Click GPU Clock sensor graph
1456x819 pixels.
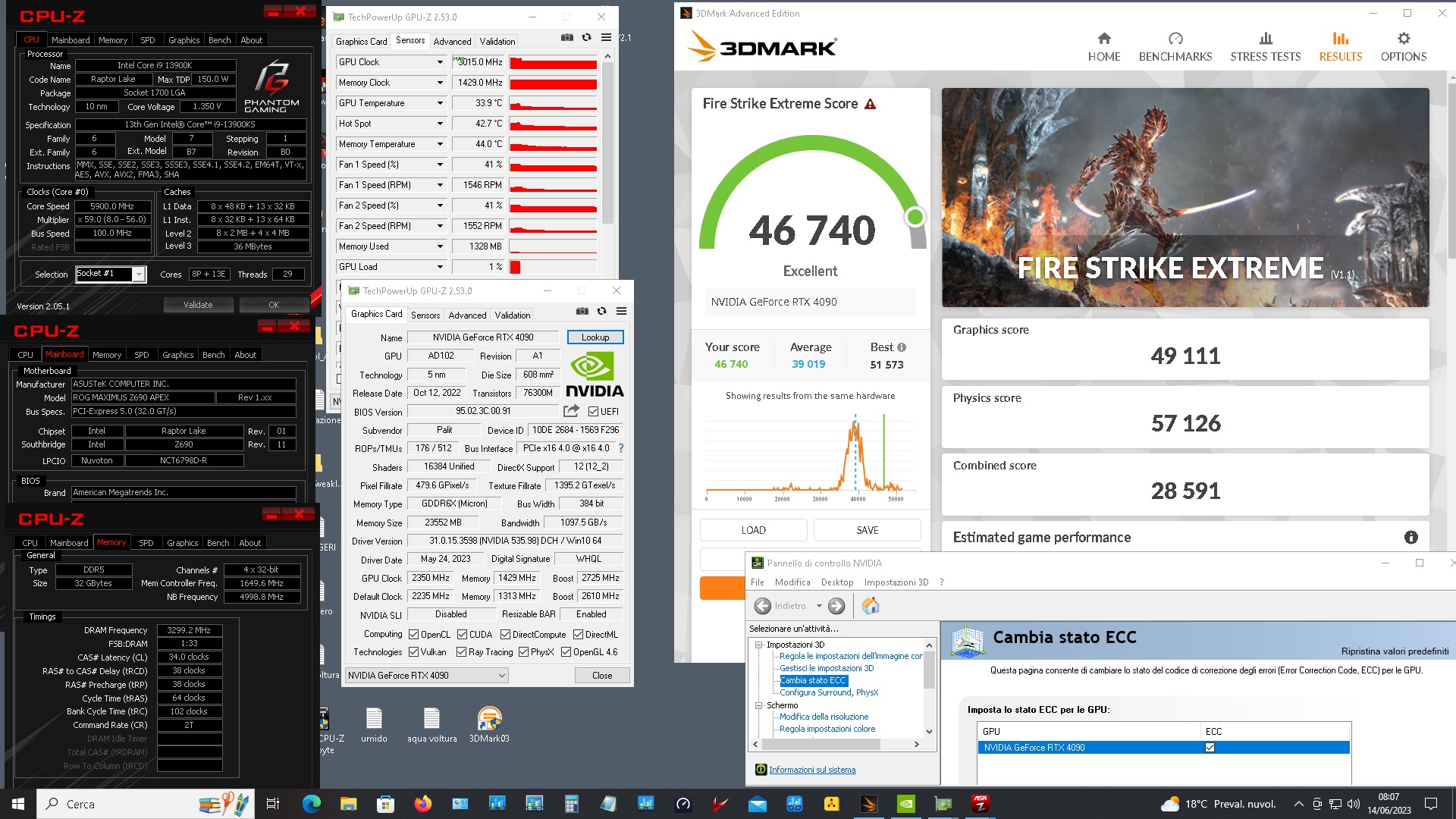coord(553,62)
